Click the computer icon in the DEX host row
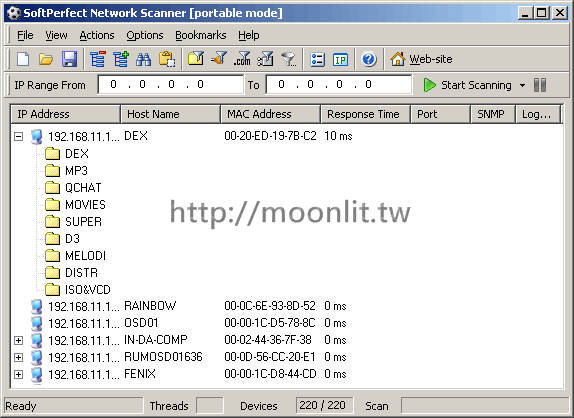The image size is (574, 418). [37, 137]
